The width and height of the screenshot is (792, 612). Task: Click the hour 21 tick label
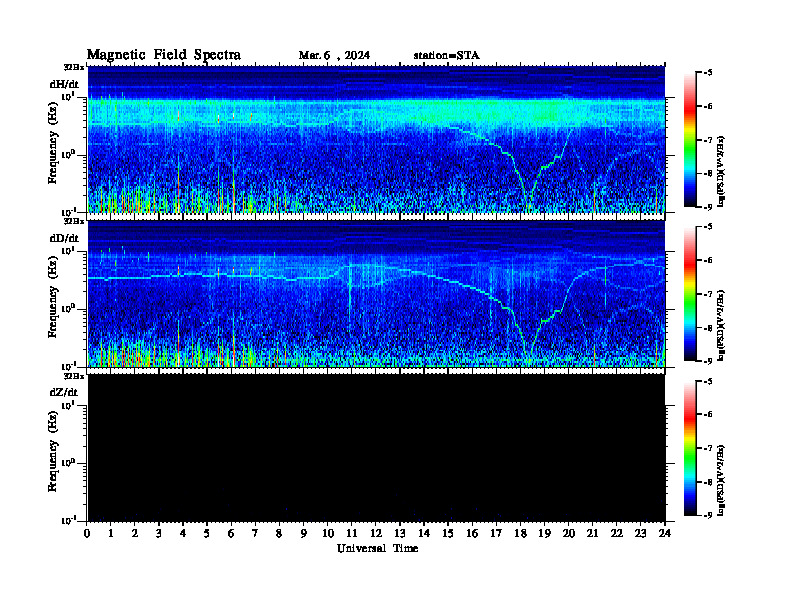[x=592, y=533]
